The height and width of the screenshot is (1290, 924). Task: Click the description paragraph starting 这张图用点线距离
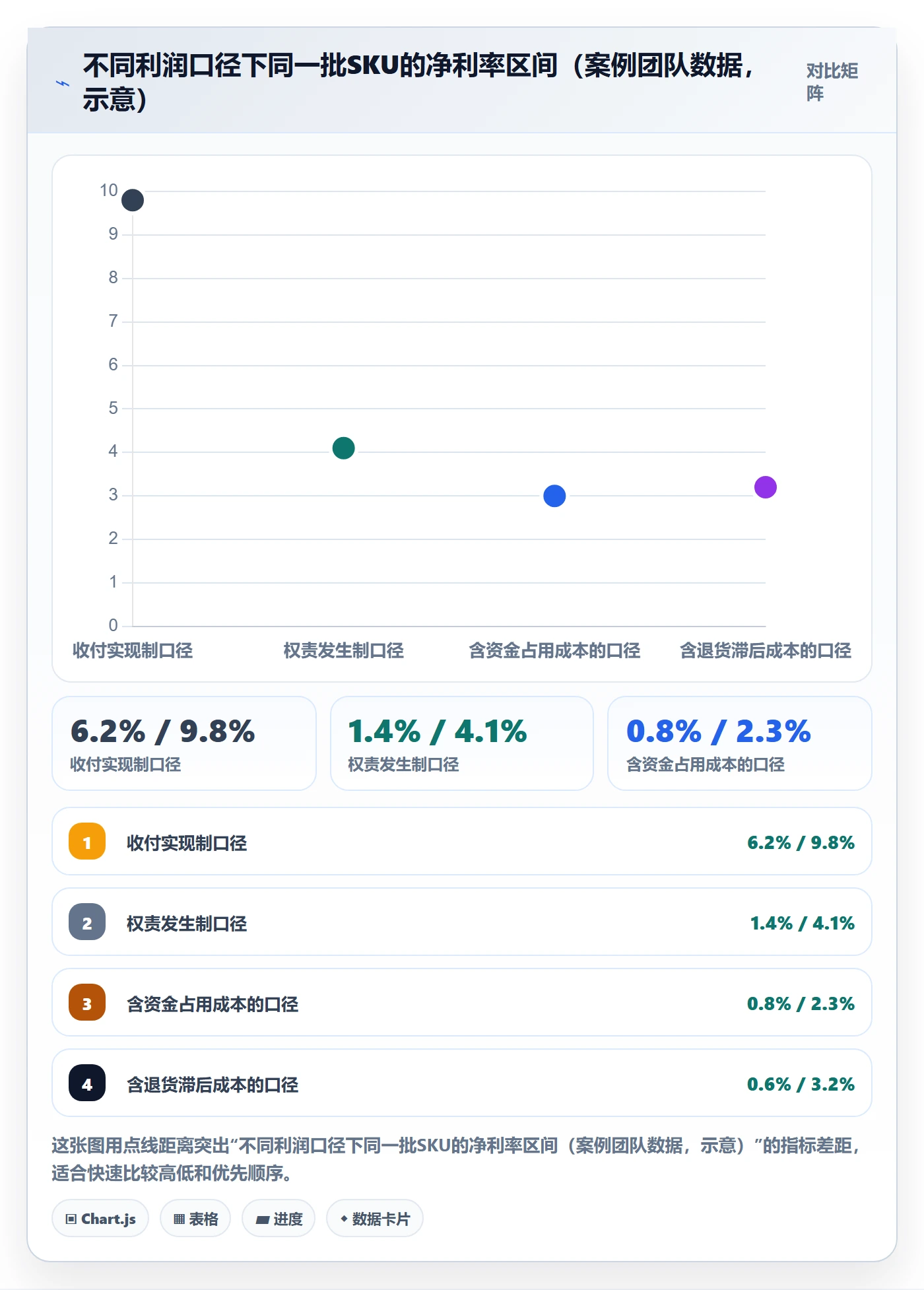[x=455, y=1159]
